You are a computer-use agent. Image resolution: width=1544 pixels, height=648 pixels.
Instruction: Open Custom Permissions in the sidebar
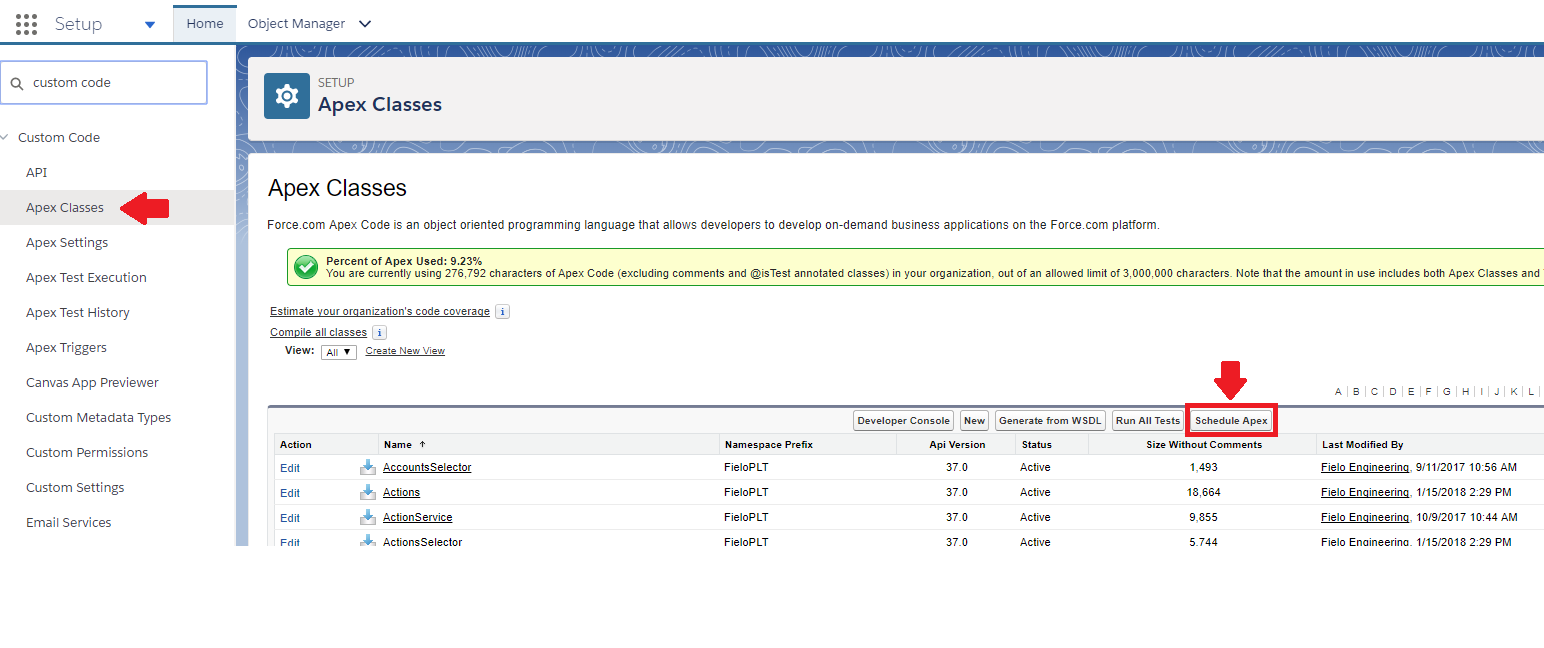coord(87,452)
